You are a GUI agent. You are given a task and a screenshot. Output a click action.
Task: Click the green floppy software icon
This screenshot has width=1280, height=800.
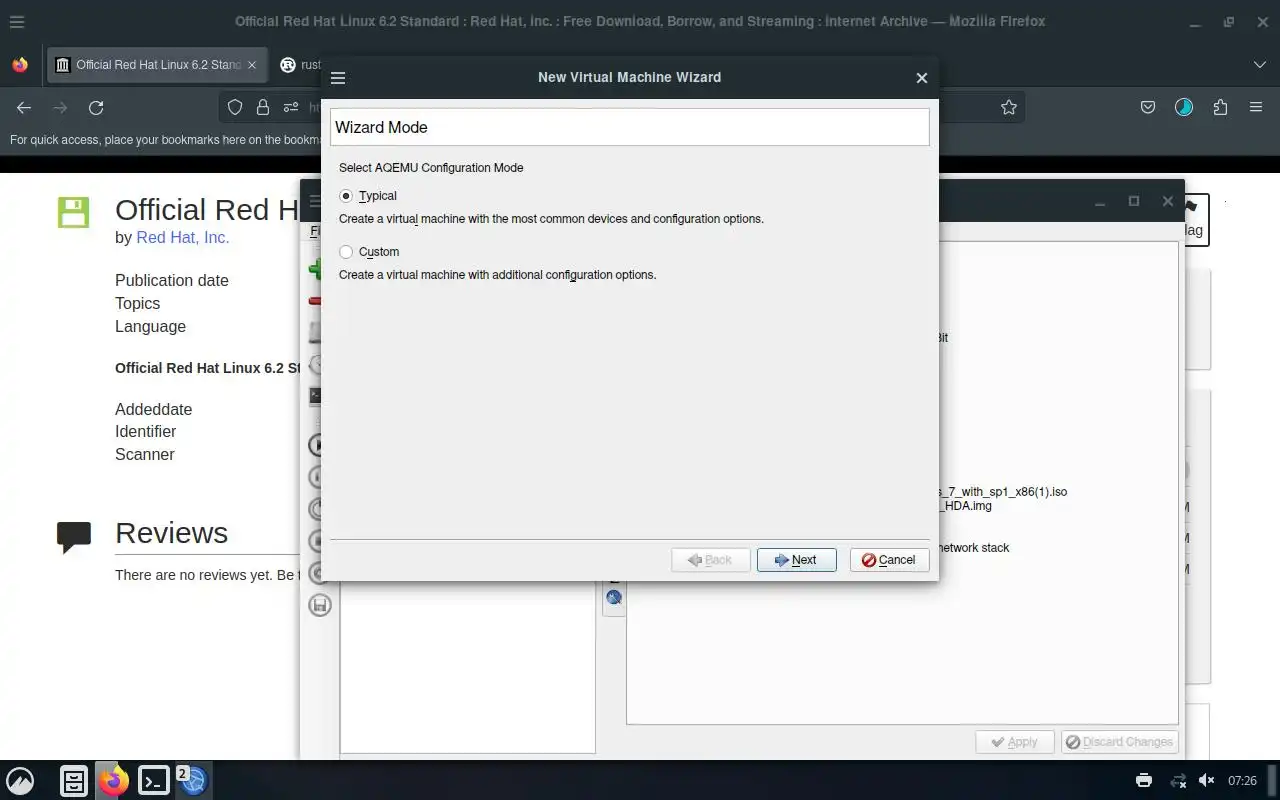click(73, 212)
